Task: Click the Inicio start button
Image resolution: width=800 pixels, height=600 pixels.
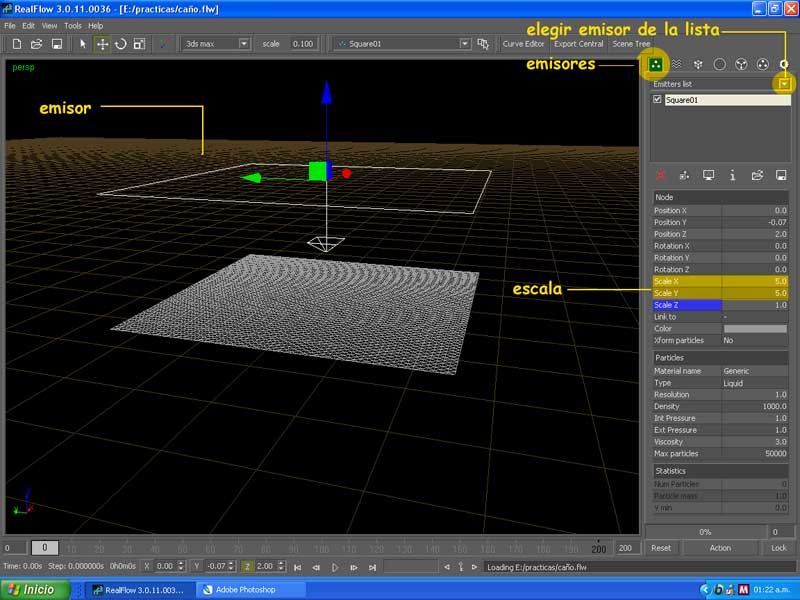Action: tap(35, 590)
